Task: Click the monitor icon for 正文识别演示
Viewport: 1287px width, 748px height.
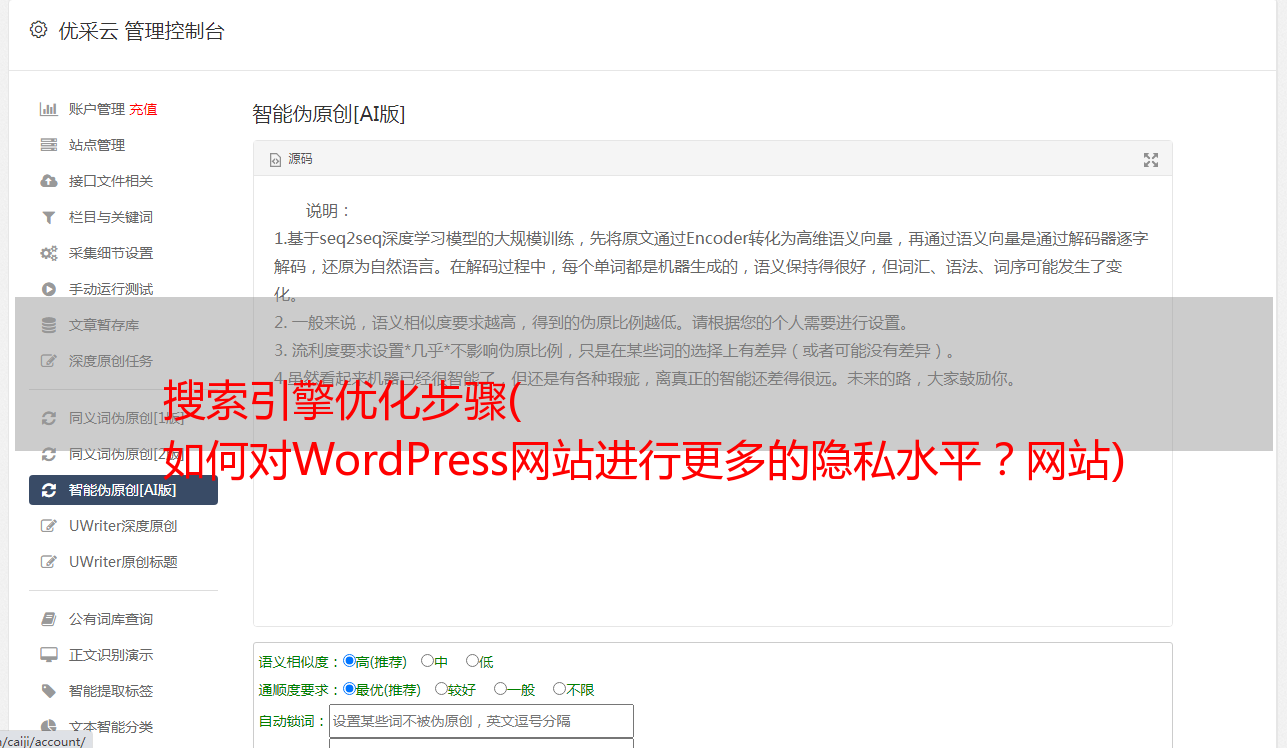Action: pyautogui.click(x=48, y=655)
